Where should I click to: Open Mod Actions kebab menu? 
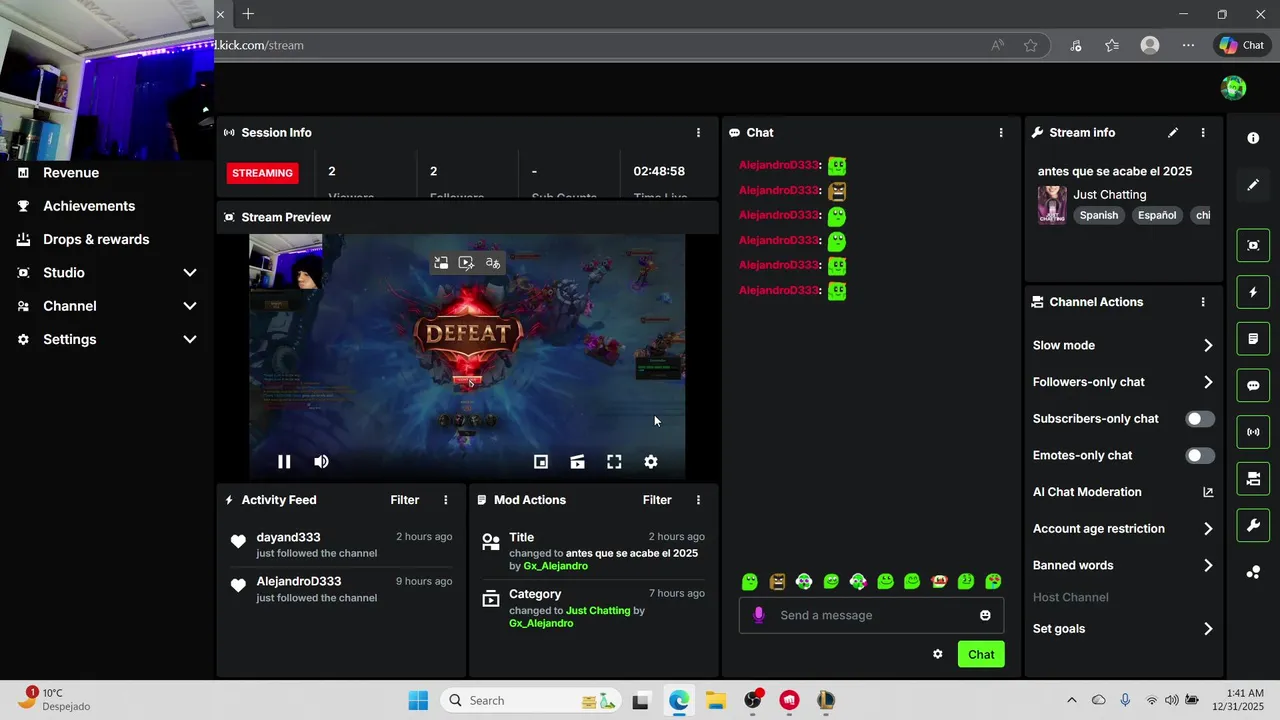click(698, 500)
